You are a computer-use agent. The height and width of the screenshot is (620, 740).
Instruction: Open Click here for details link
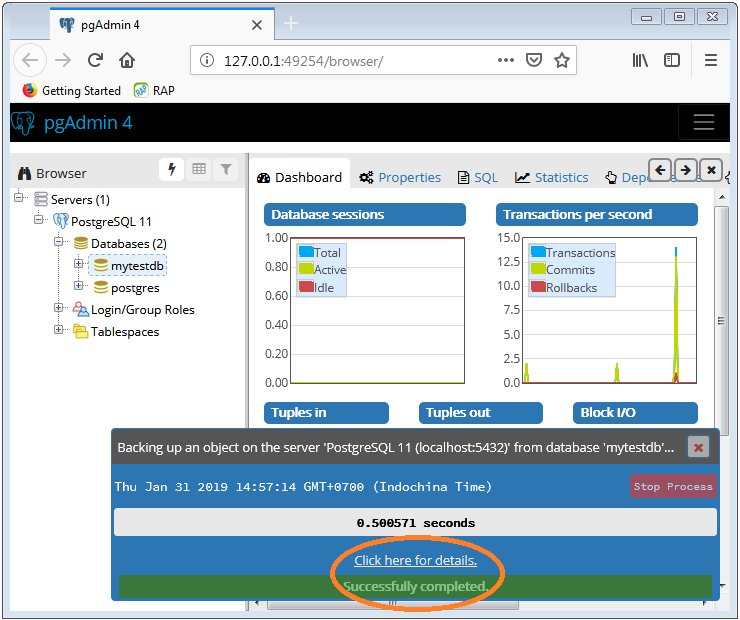[x=415, y=561]
